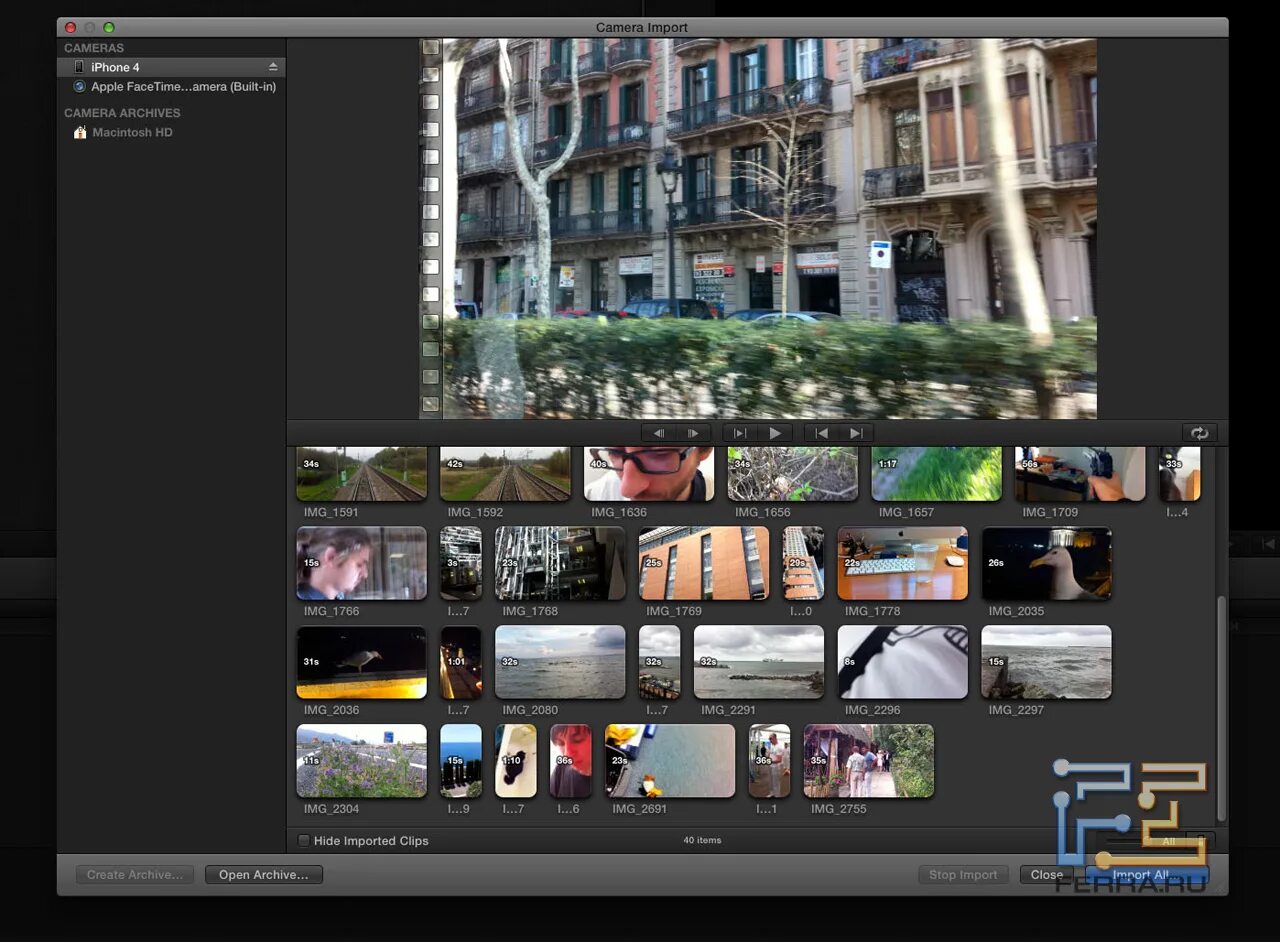Enable Hide Imported Clips checkbox
1280x942 pixels.
(x=304, y=841)
